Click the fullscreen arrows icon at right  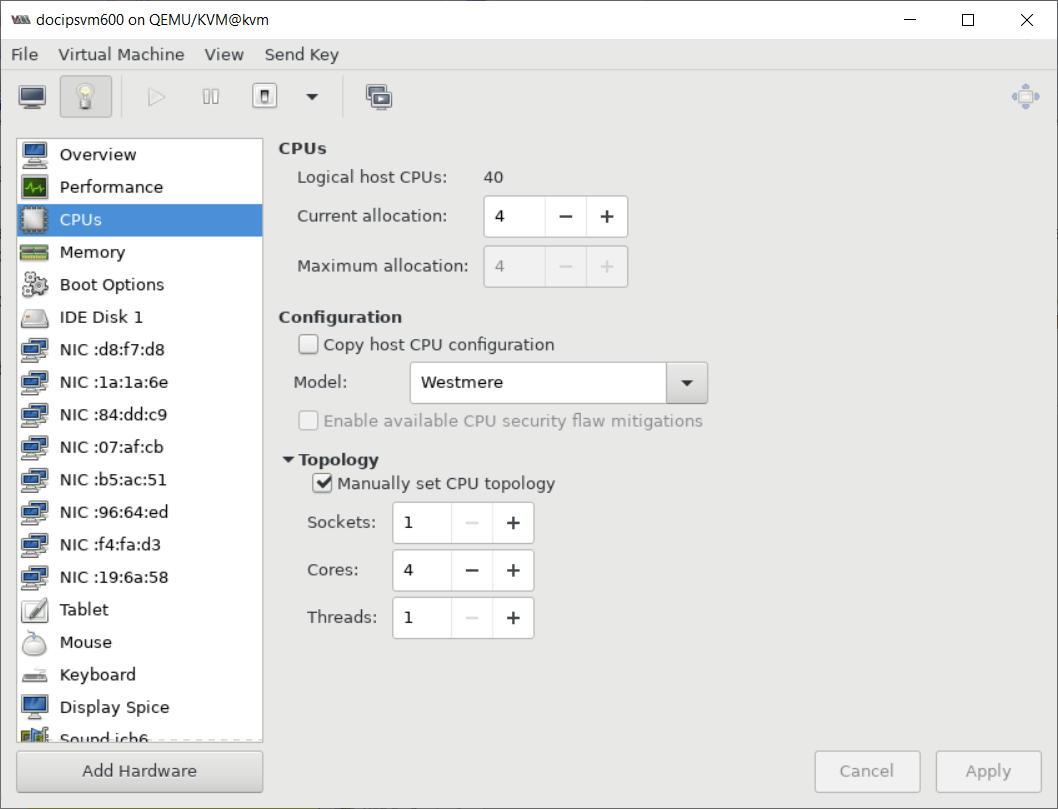1025,97
